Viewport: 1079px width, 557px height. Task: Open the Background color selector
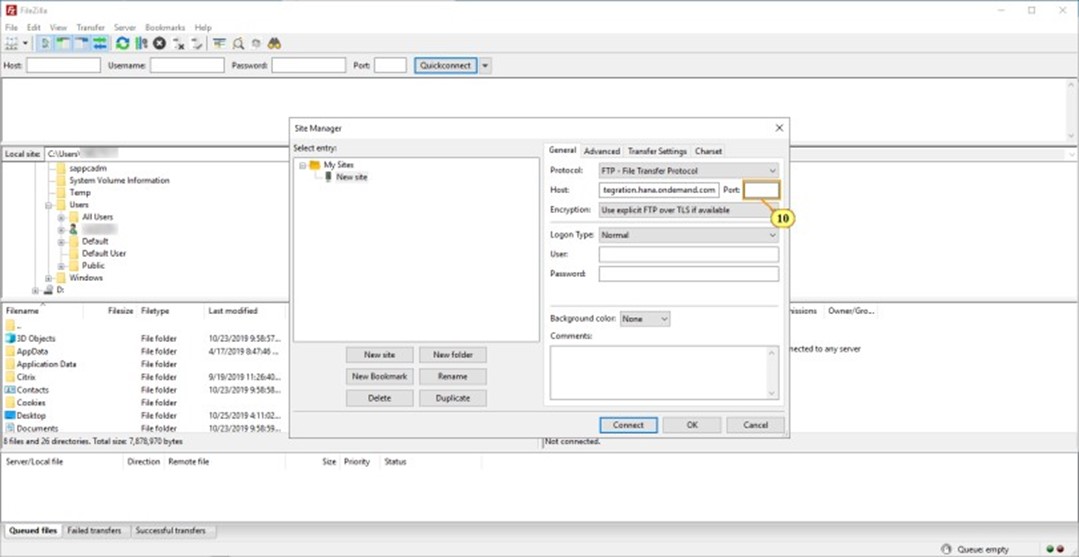coord(644,319)
